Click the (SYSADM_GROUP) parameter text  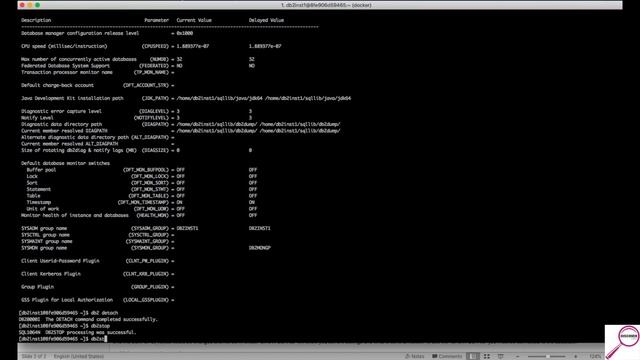150,228
